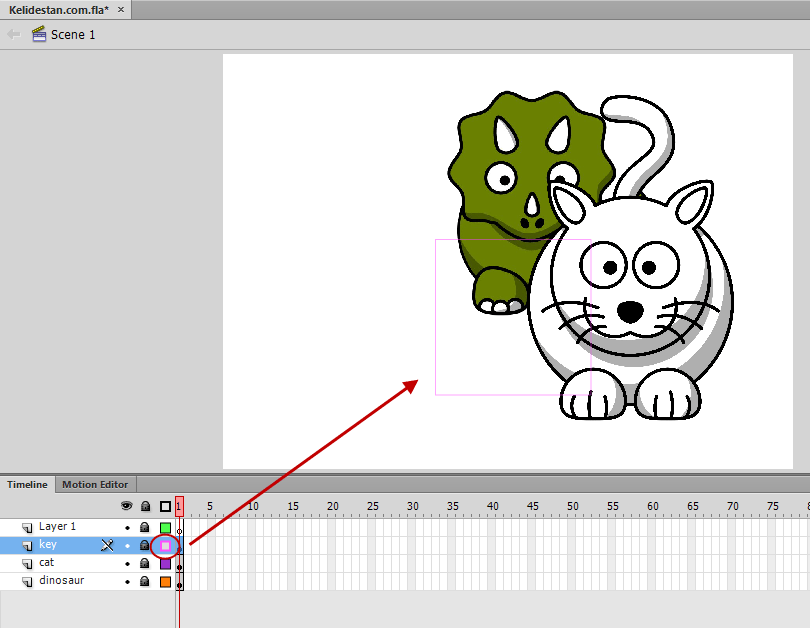Click the page icon of Layer 1

tap(27, 527)
